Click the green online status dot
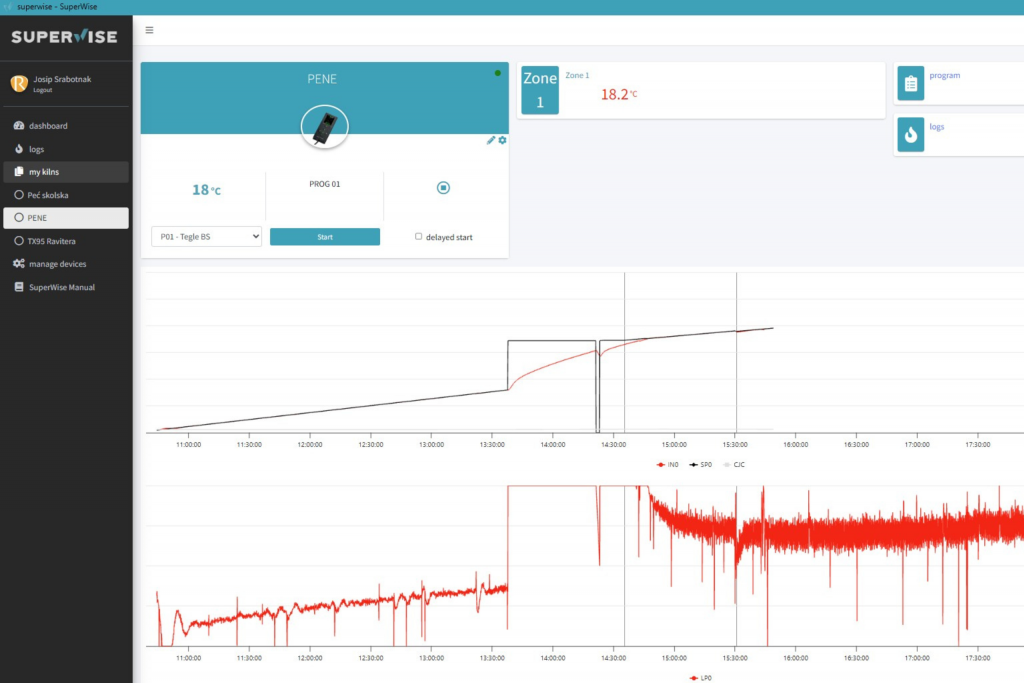Screen dimensions: 1024x683 [498, 73]
